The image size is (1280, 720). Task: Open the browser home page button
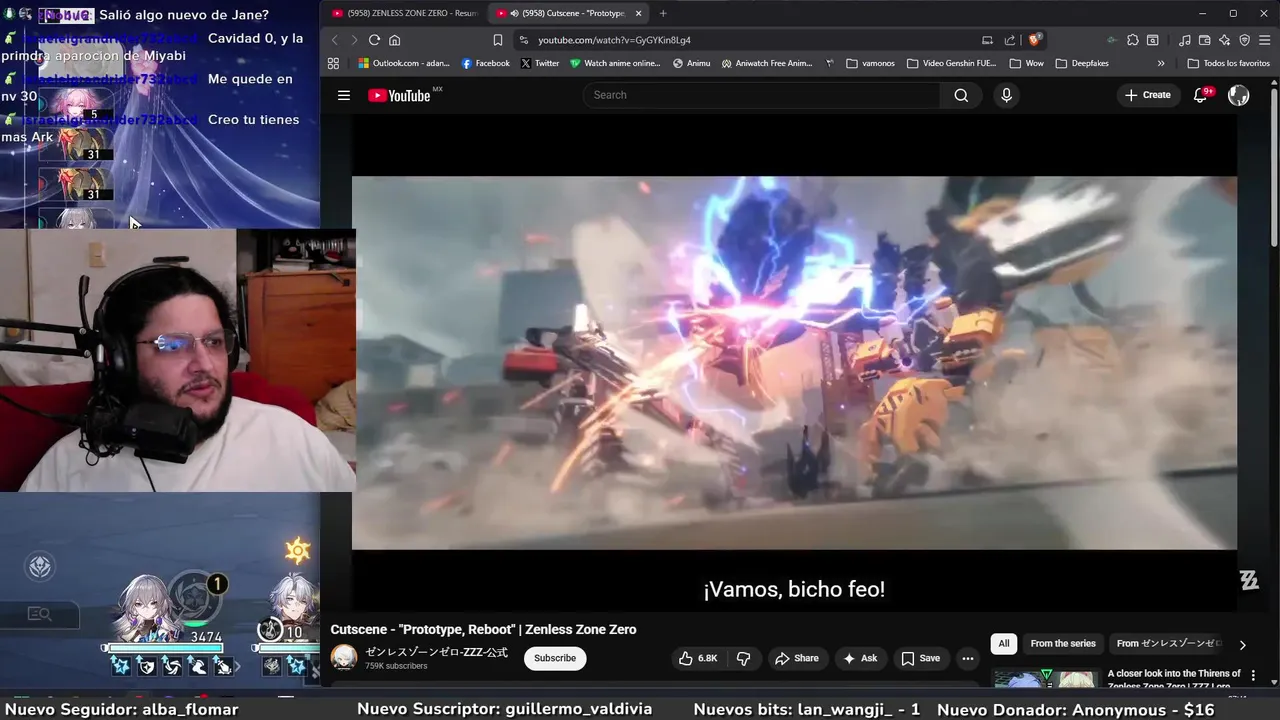coord(395,40)
